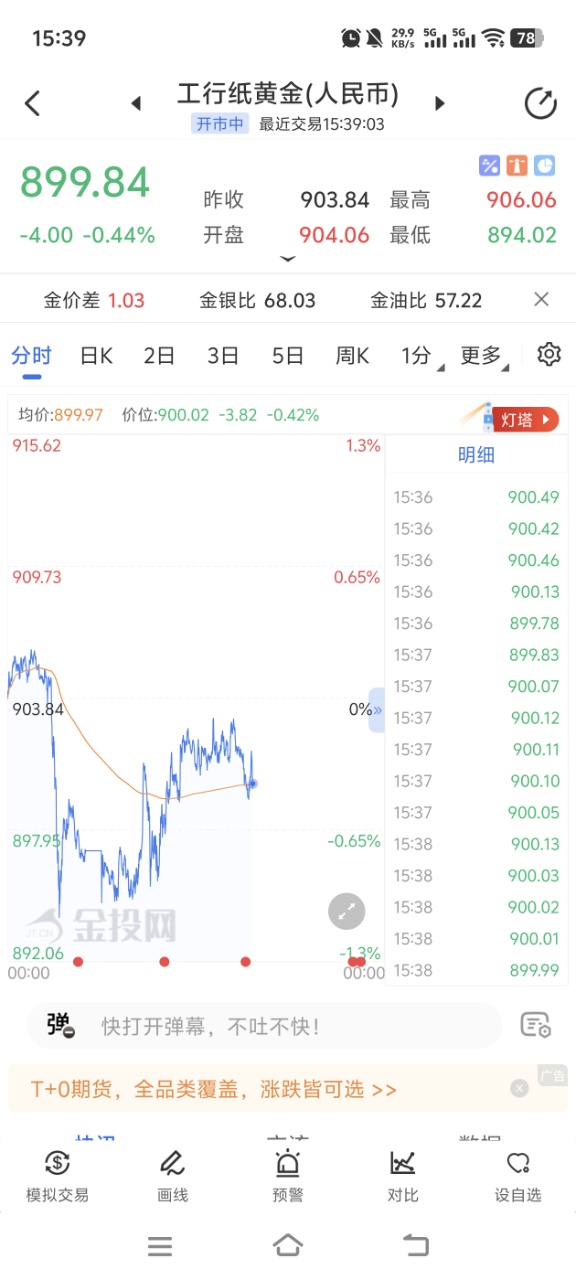Viewport: 576px width, 1280px height.
Task: Tap the current price 899.84
Action: tap(85, 183)
